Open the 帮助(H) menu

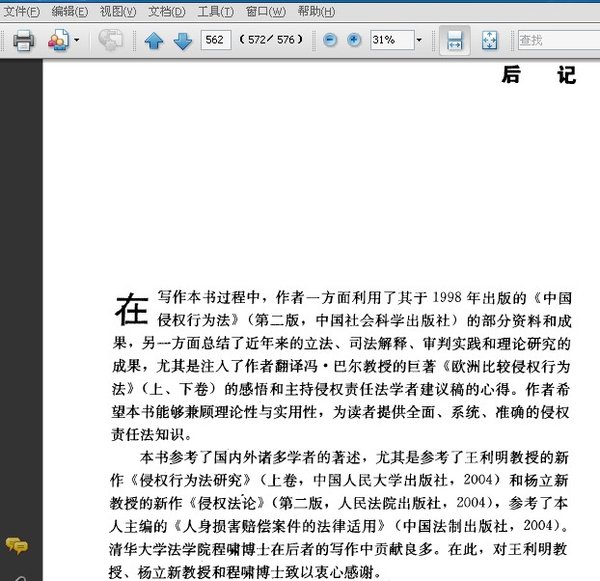316,12
